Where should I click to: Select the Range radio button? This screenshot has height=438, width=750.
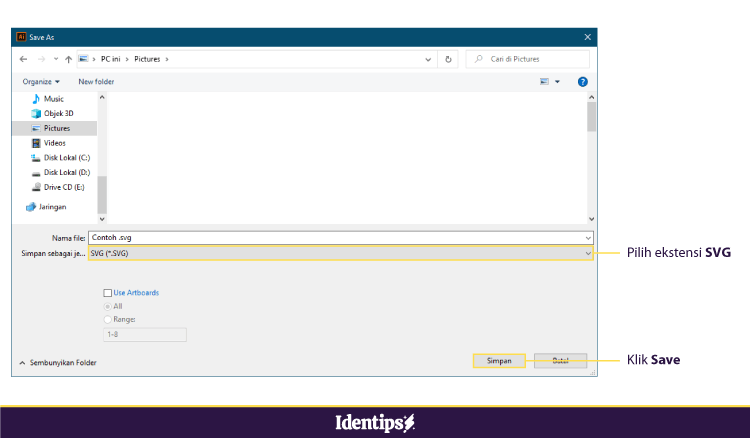click(108, 319)
